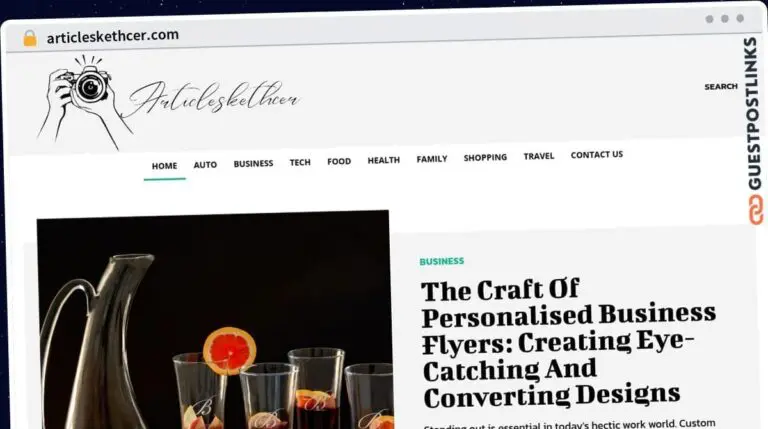Open the Personalised Business Flyers article headline

tap(568, 343)
